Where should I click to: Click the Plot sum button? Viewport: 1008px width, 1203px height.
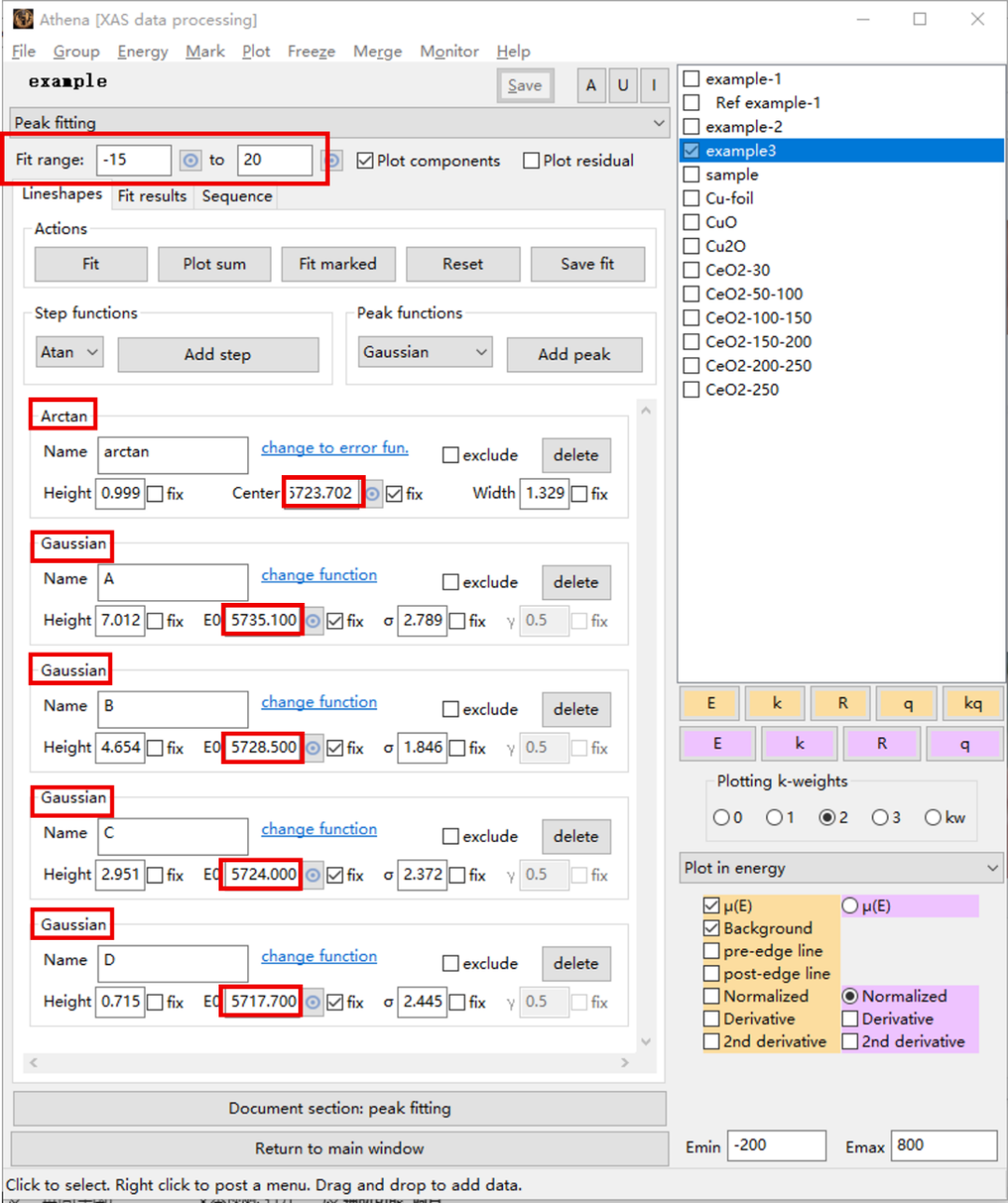pyautogui.click(x=215, y=264)
